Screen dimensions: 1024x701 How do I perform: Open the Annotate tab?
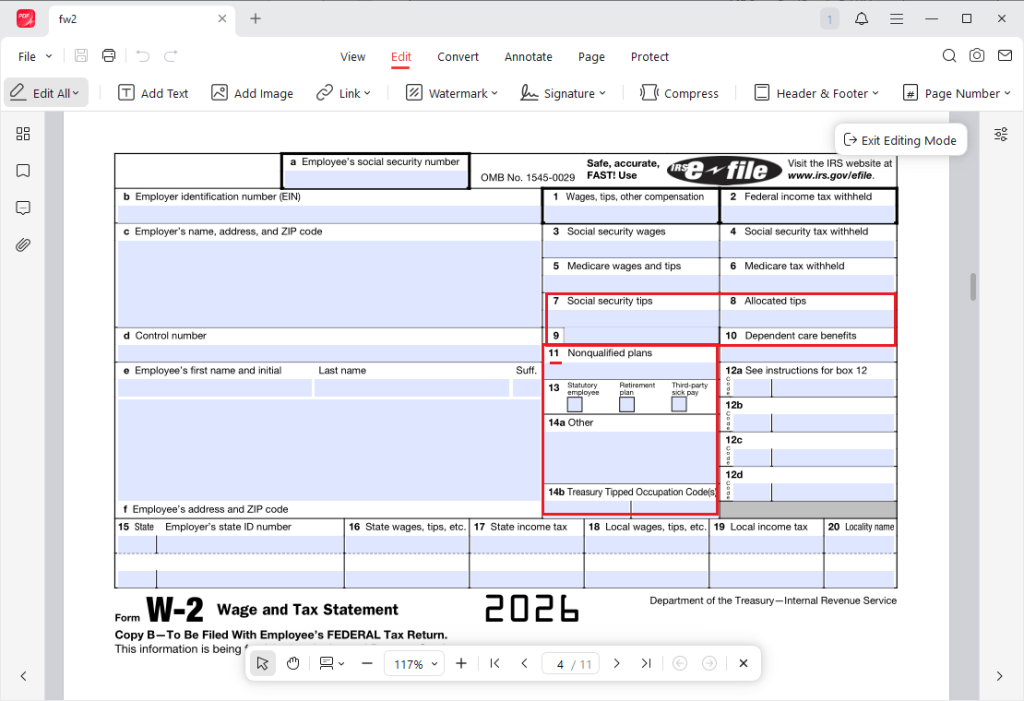[x=528, y=57]
